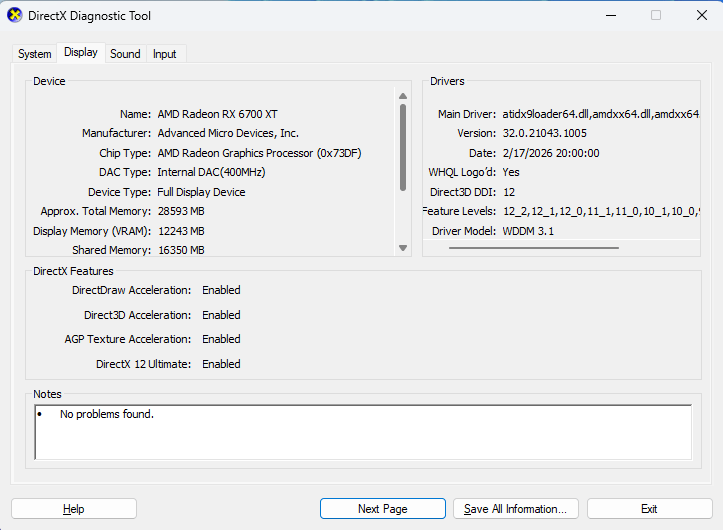Click the Exit button

649,509
